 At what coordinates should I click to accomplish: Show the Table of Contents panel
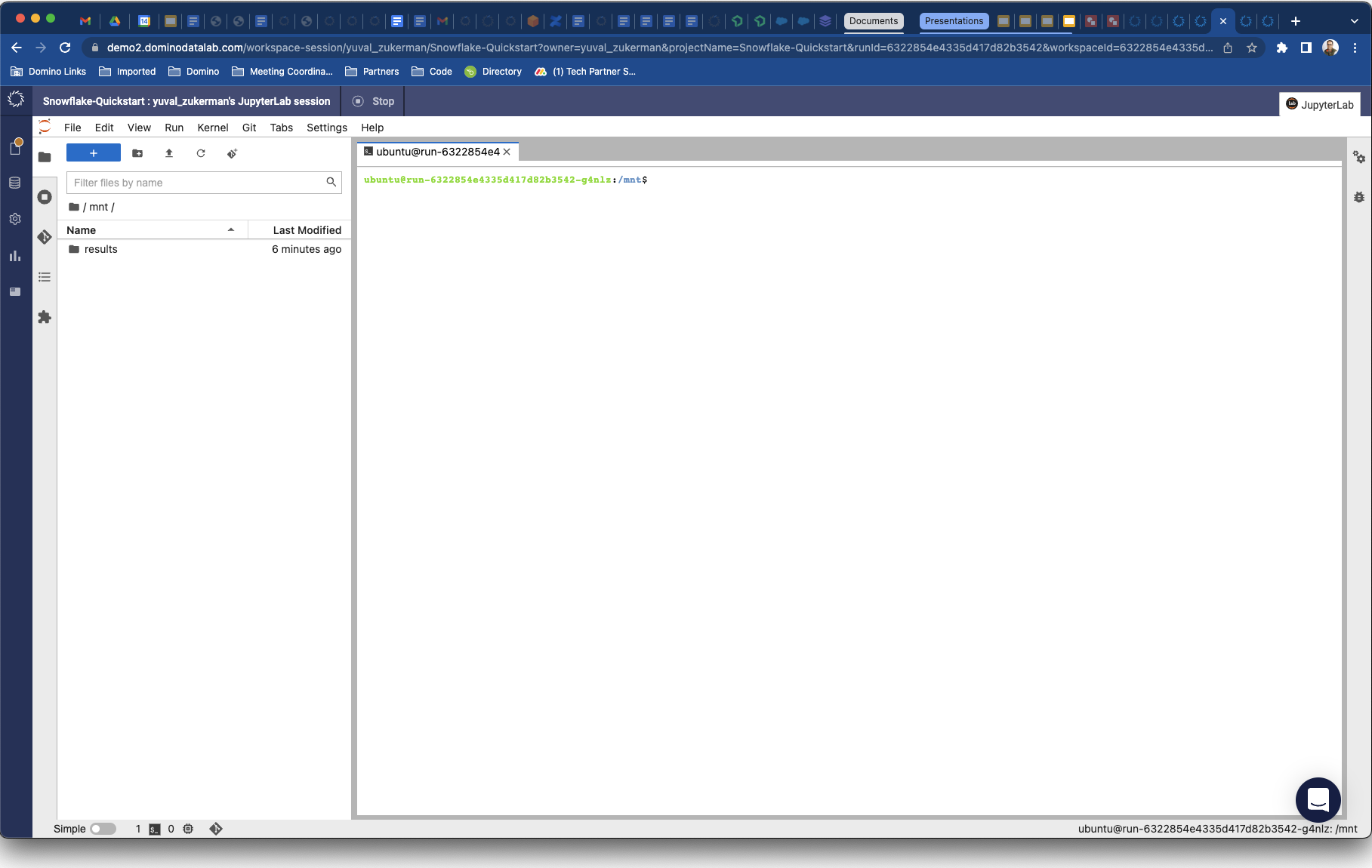coord(45,277)
